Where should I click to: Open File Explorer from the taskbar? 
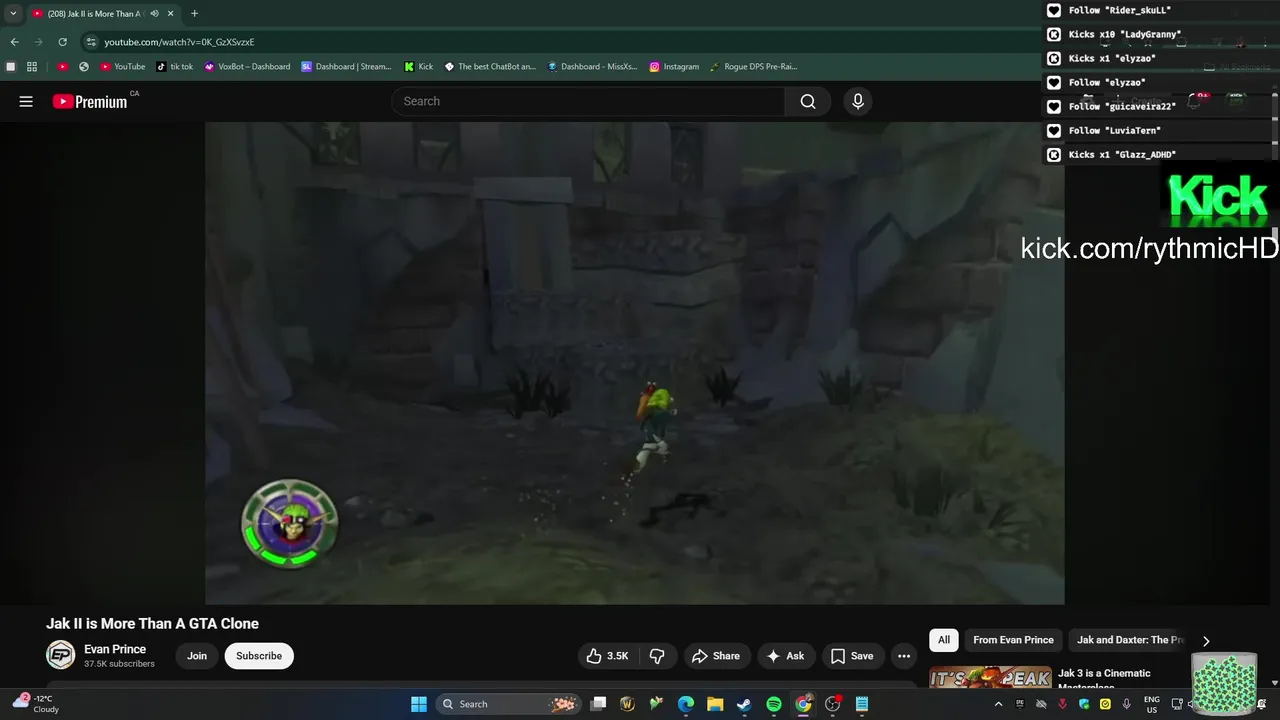point(715,704)
